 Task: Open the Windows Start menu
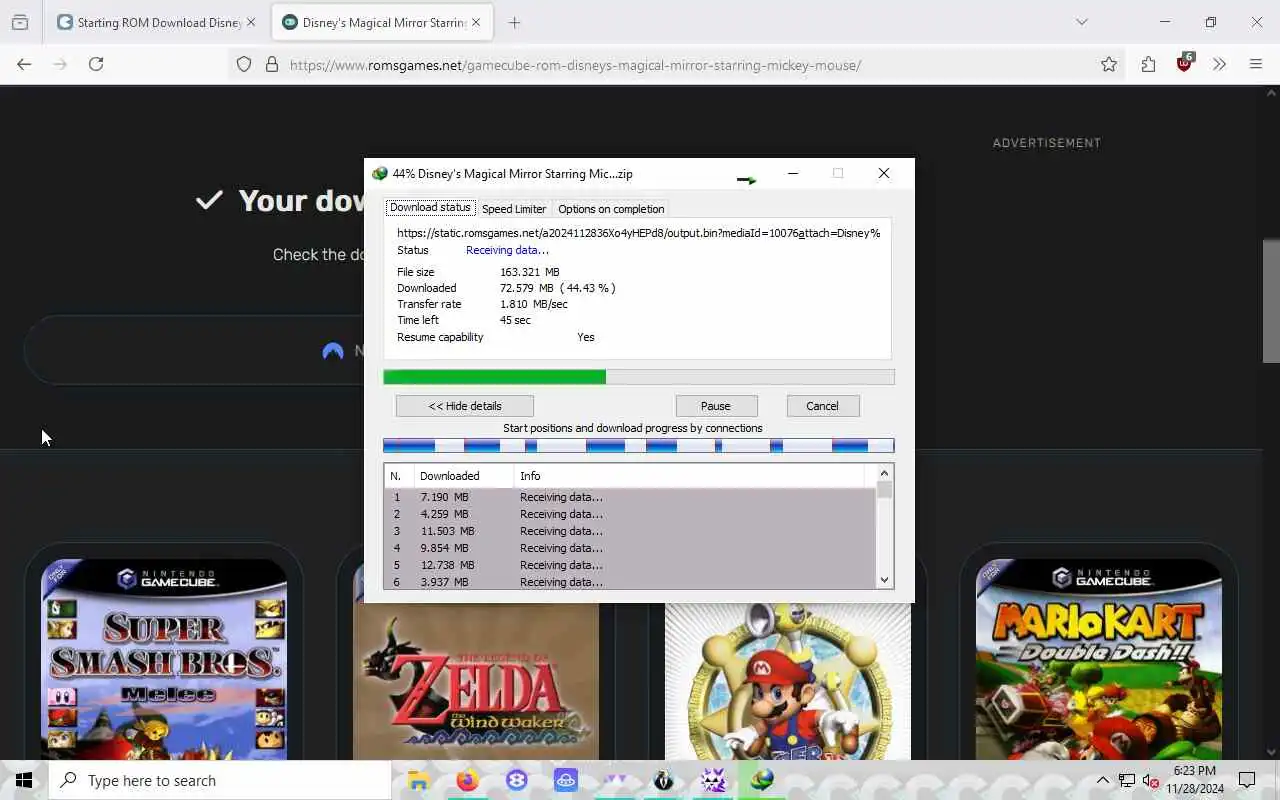point(24,781)
